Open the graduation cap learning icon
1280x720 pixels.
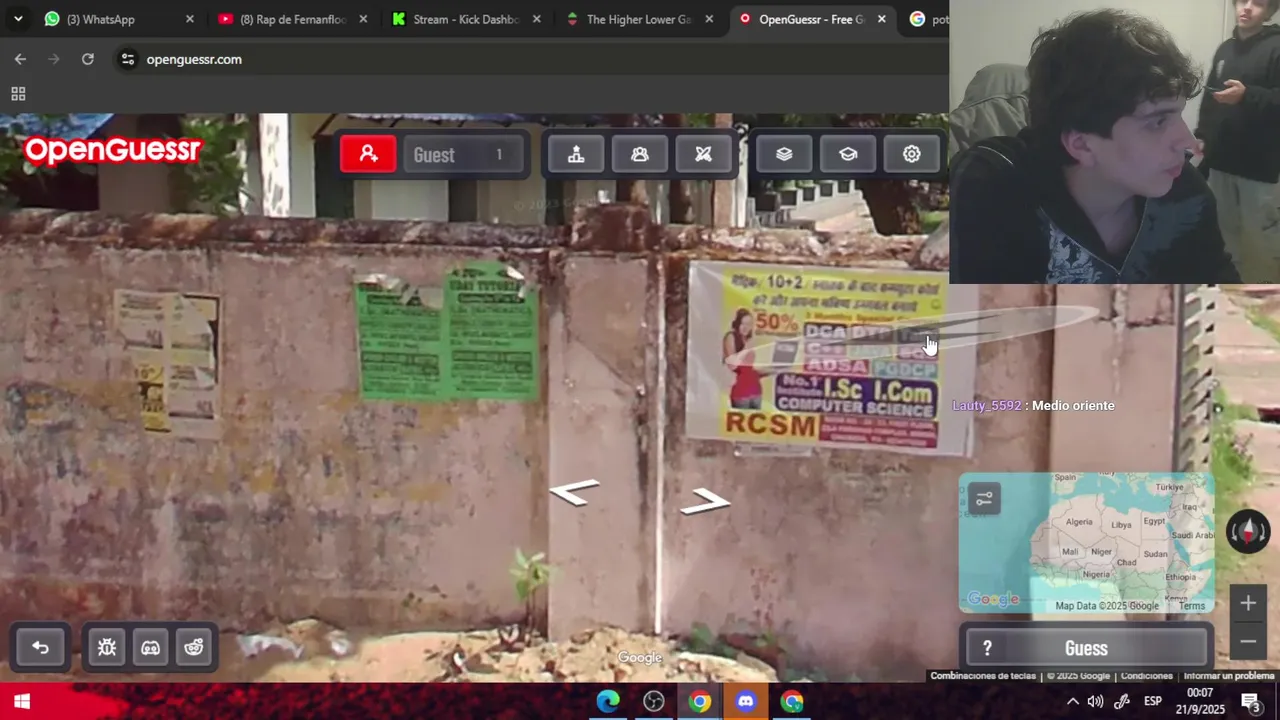coord(848,154)
